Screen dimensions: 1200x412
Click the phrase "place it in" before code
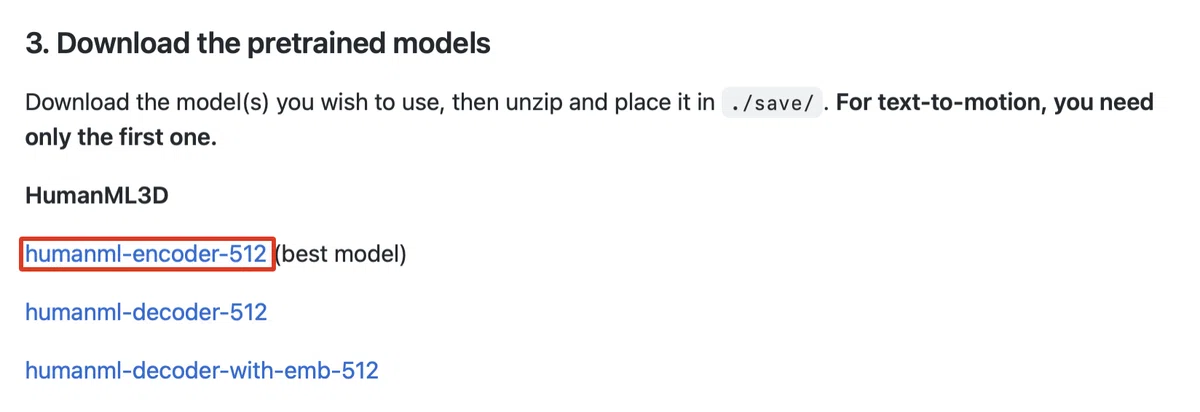(x=665, y=103)
